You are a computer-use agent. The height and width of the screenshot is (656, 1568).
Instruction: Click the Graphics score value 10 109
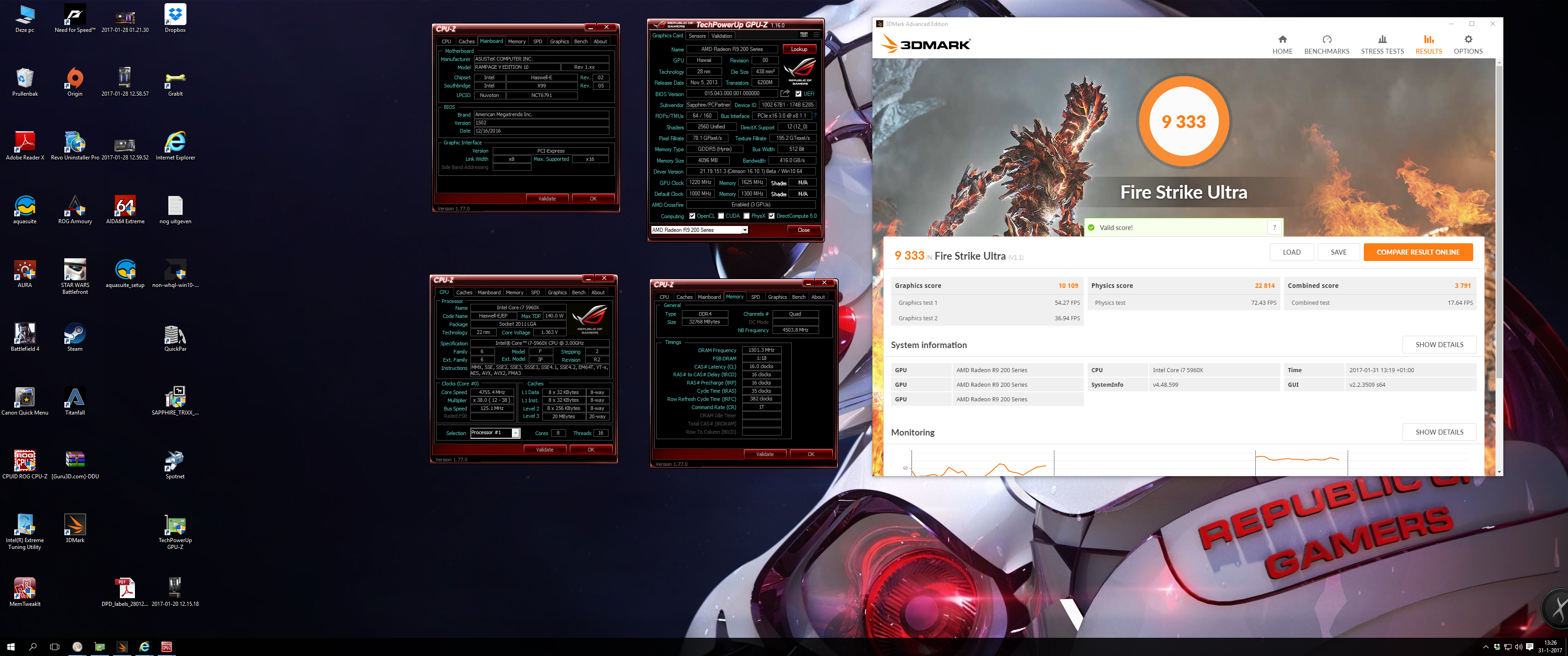(x=1068, y=285)
